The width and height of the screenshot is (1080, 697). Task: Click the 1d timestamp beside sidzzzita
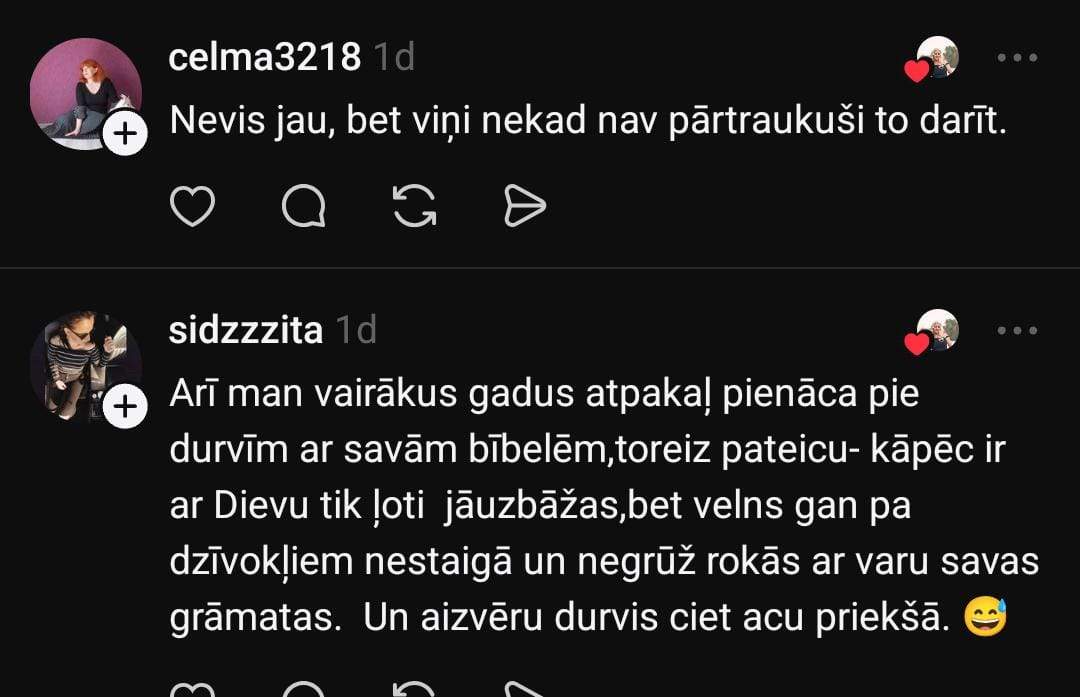(x=356, y=331)
